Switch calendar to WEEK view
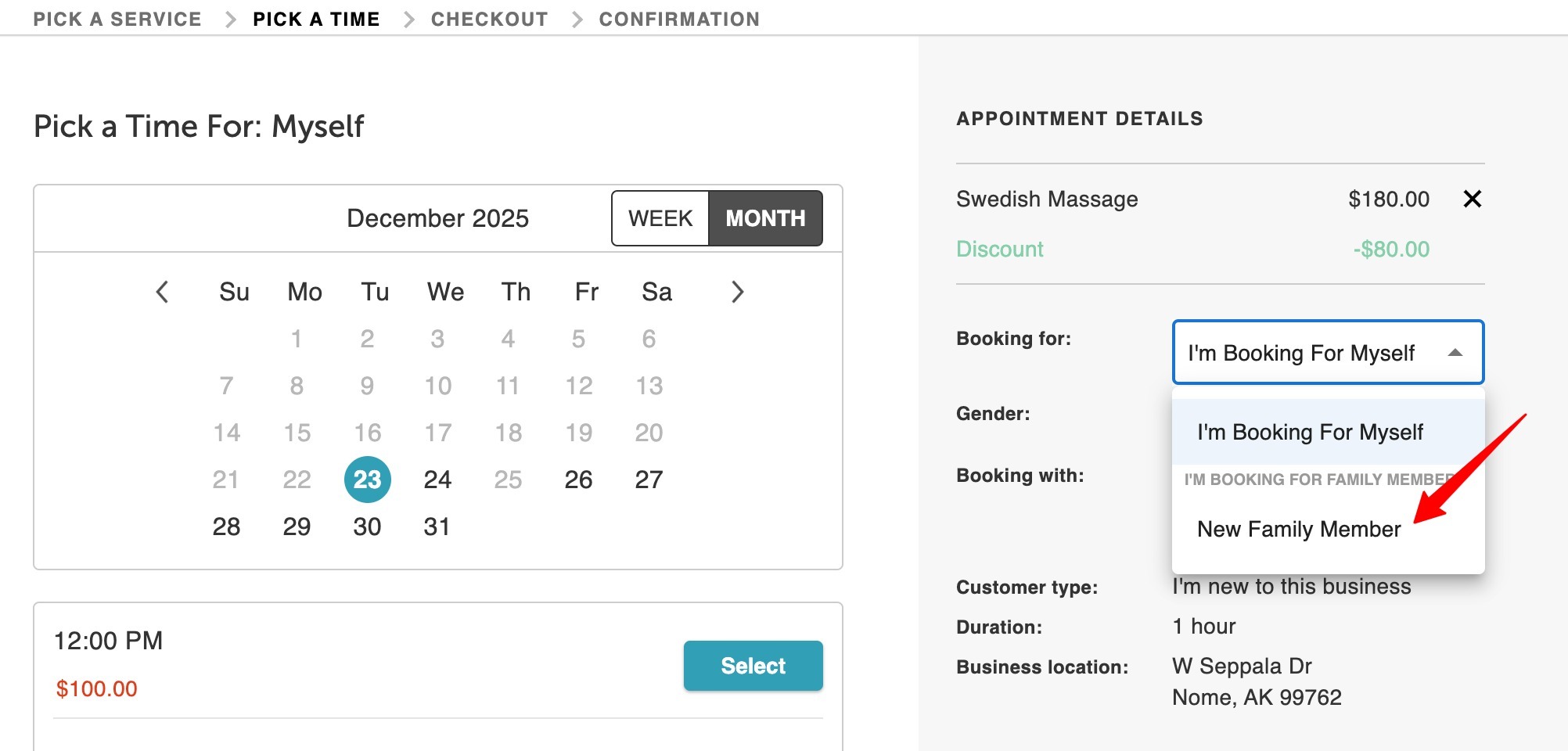Viewport: 1568px width, 751px height. point(660,218)
